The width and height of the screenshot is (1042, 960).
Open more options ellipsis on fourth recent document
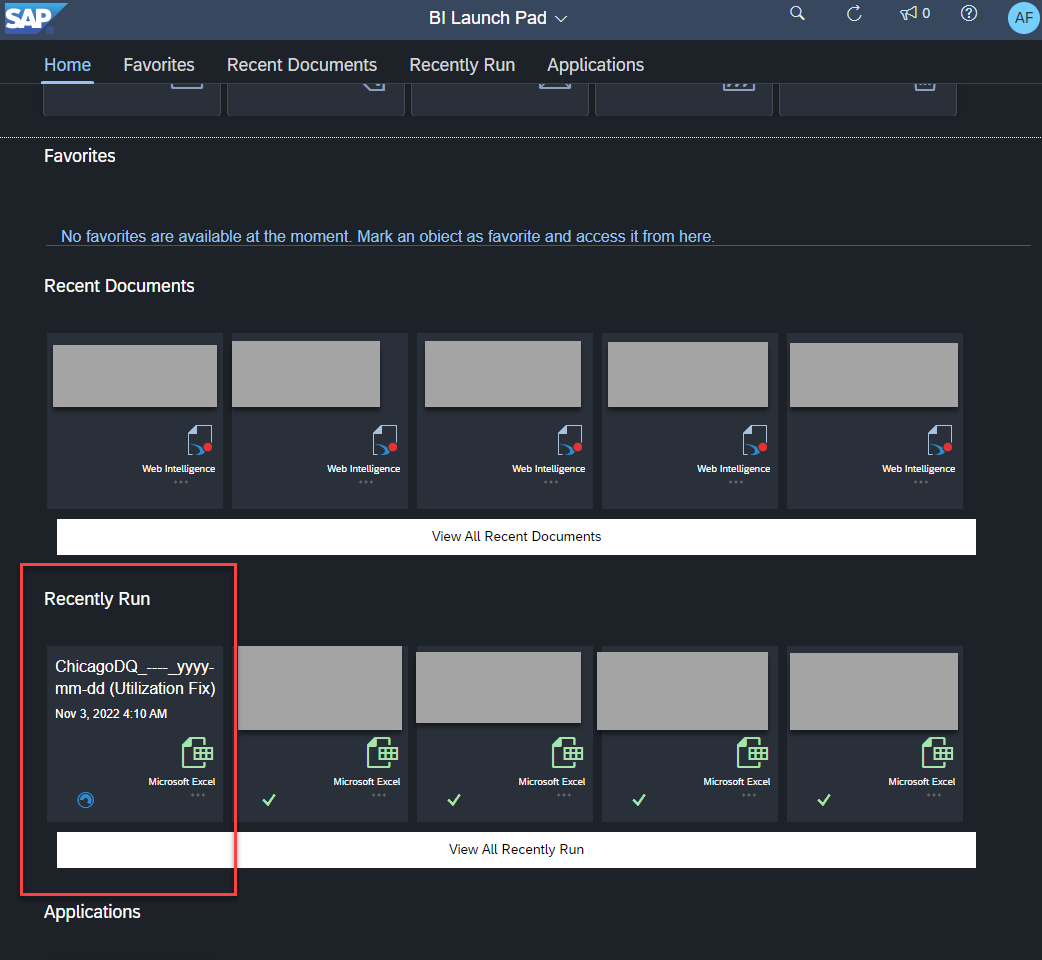(x=736, y=482)
